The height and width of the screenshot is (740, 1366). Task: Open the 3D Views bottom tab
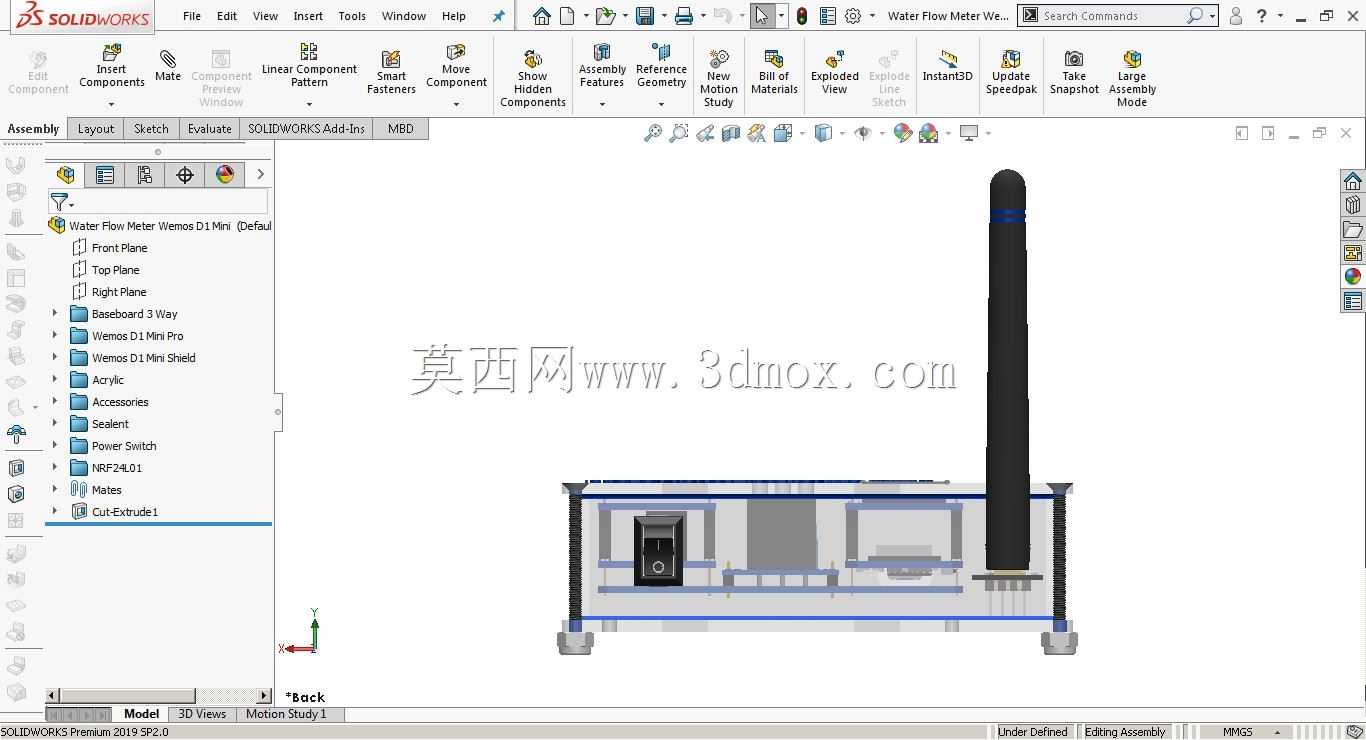202,714
